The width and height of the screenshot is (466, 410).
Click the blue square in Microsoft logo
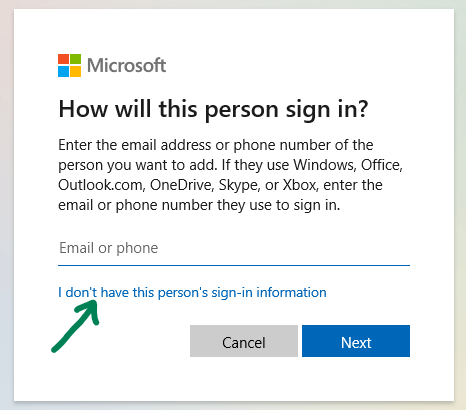point(63,71)
